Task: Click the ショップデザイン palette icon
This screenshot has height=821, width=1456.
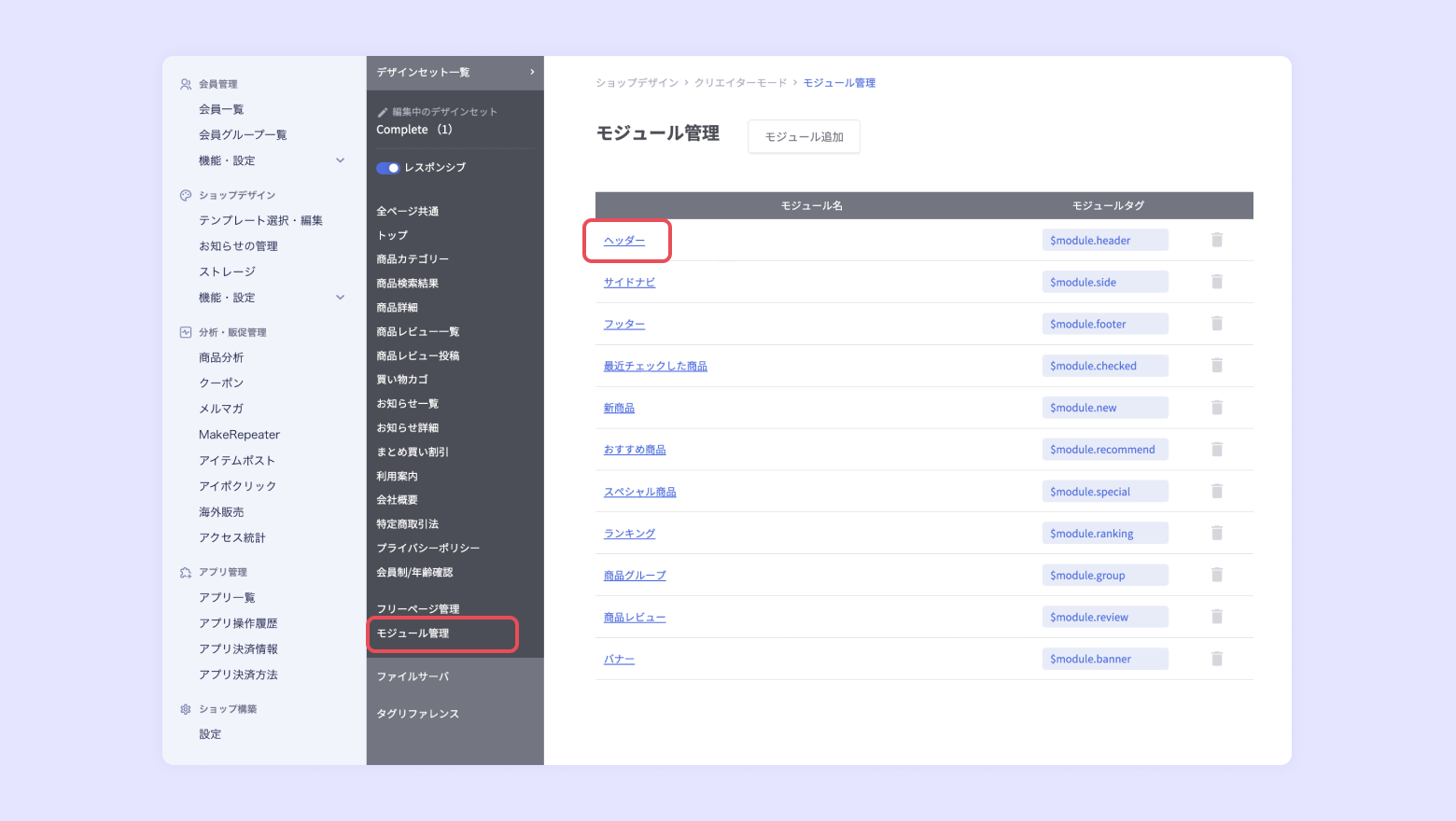Action: click(x=186, y=195)
